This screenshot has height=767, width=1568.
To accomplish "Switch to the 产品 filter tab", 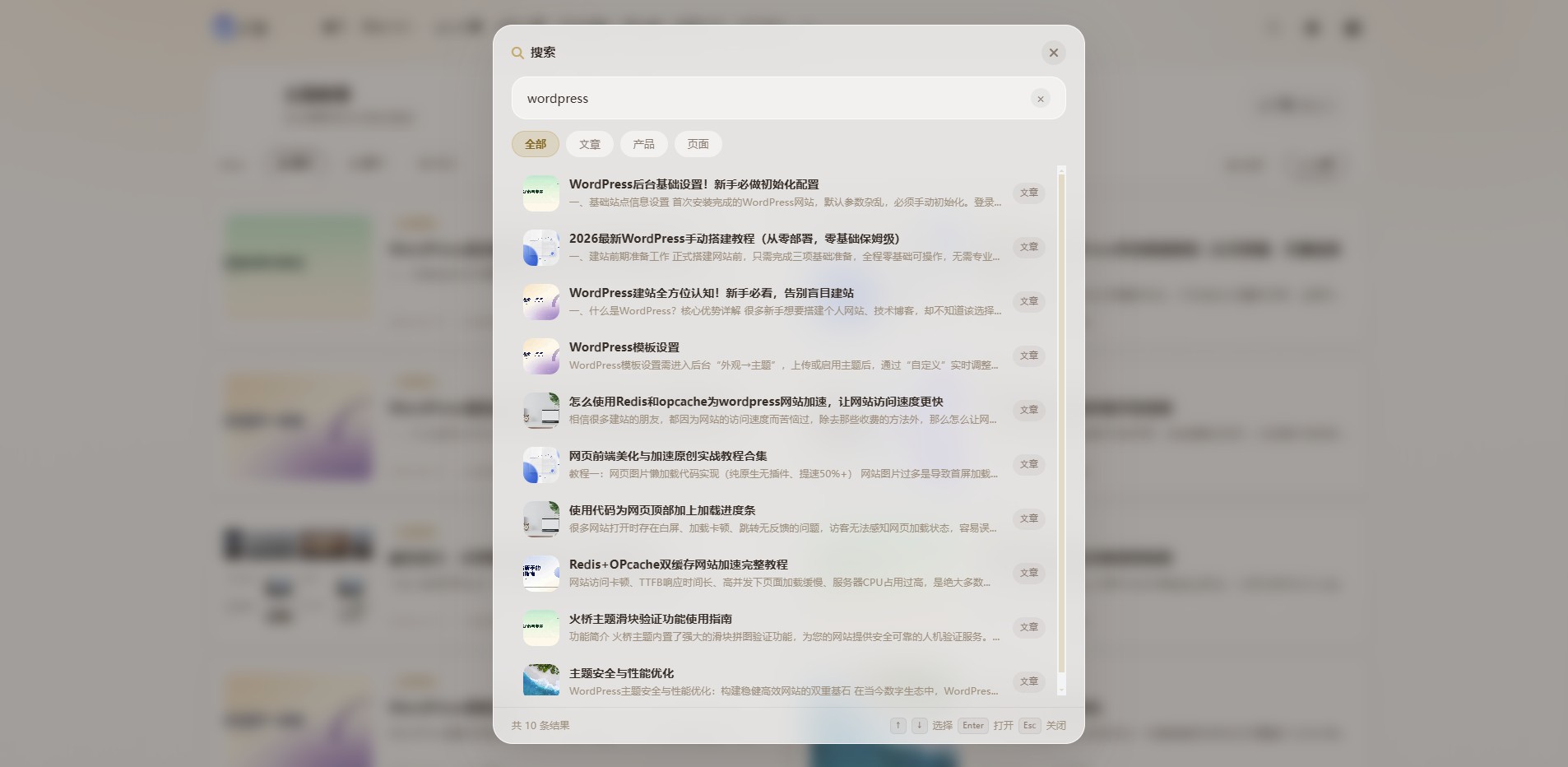I will click(x=644, y=144).
